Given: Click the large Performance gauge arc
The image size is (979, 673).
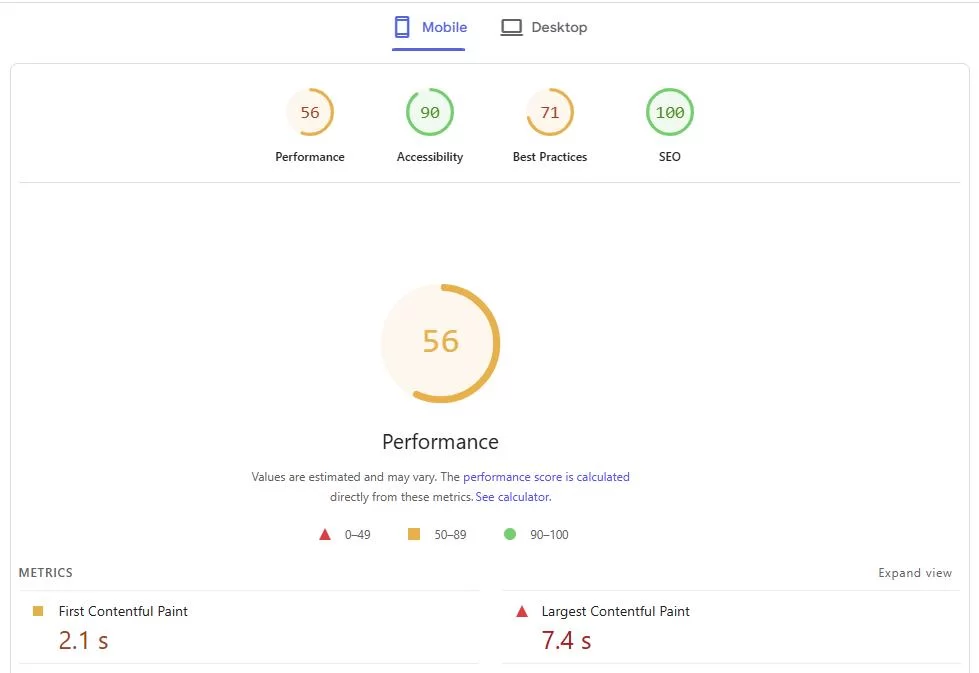Looking at the screenshot, I should [441, 343].
